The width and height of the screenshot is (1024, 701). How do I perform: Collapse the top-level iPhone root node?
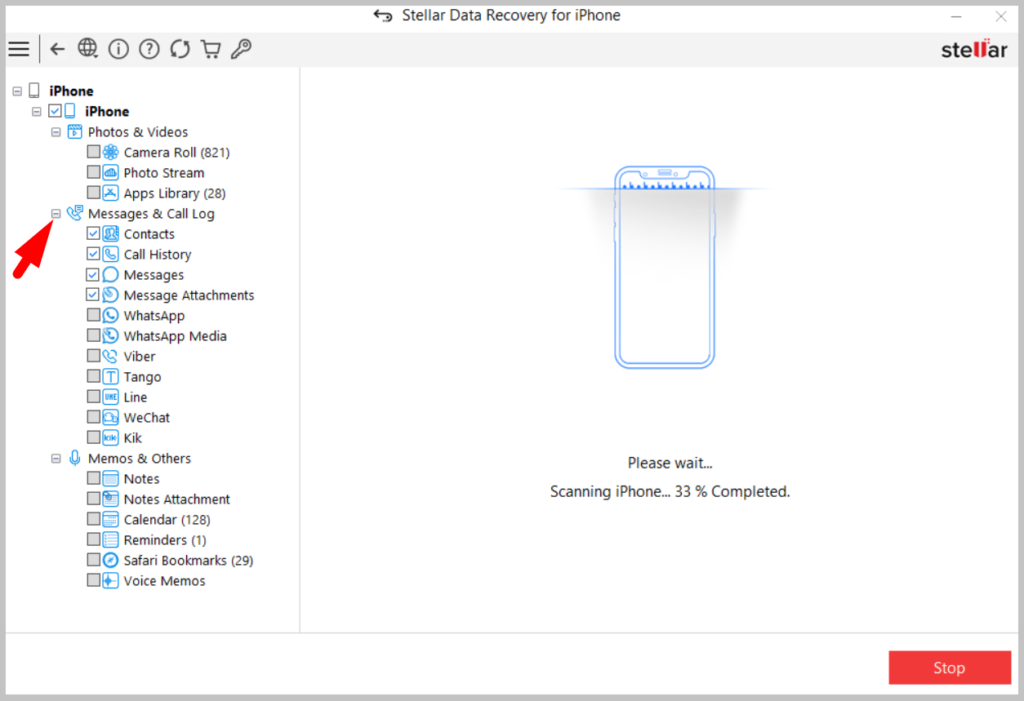click(17, 91)
